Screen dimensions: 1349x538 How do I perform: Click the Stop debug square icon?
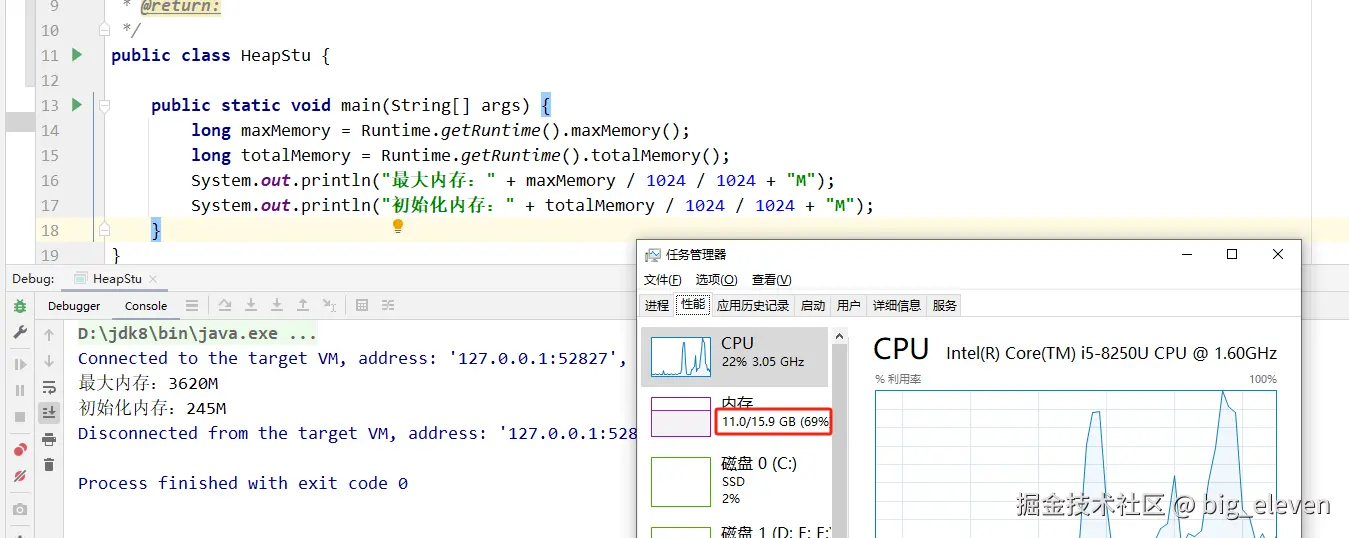20,417
